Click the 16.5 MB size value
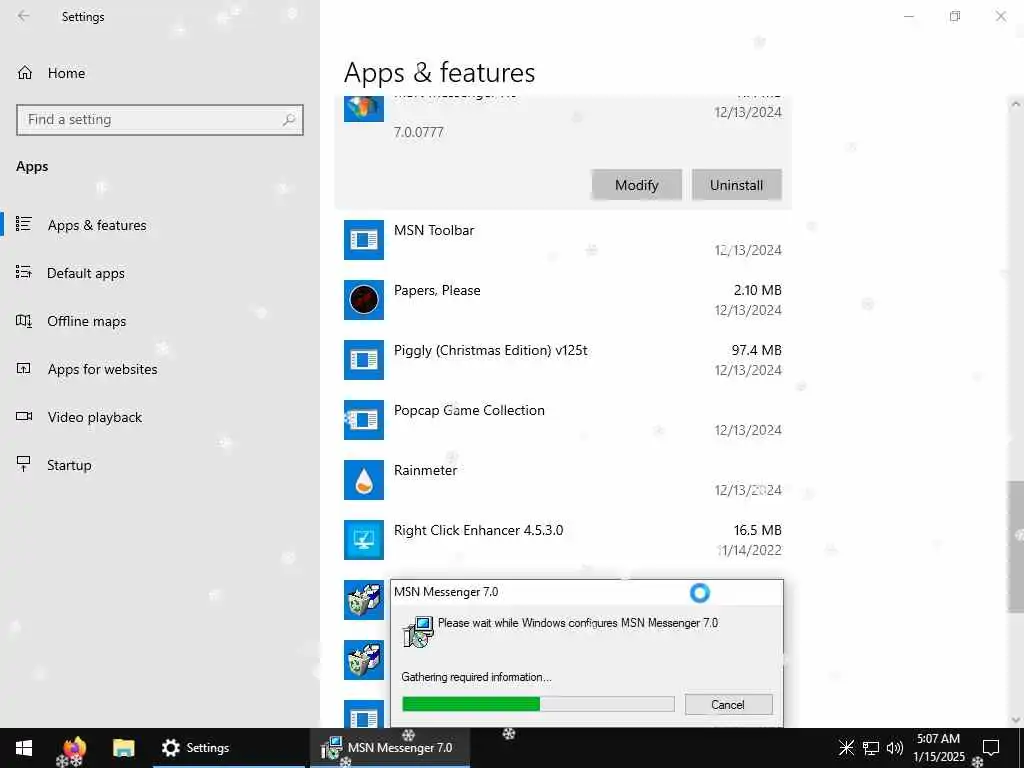Viewport: 1024px width, 768px height. (x=758, y=530)
